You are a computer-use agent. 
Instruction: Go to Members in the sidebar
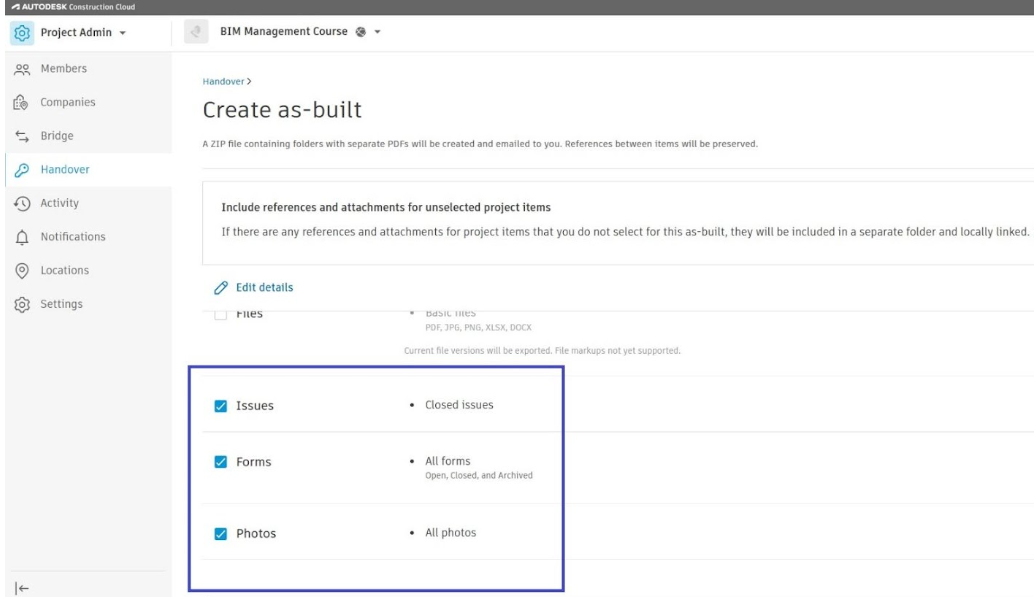63,69
